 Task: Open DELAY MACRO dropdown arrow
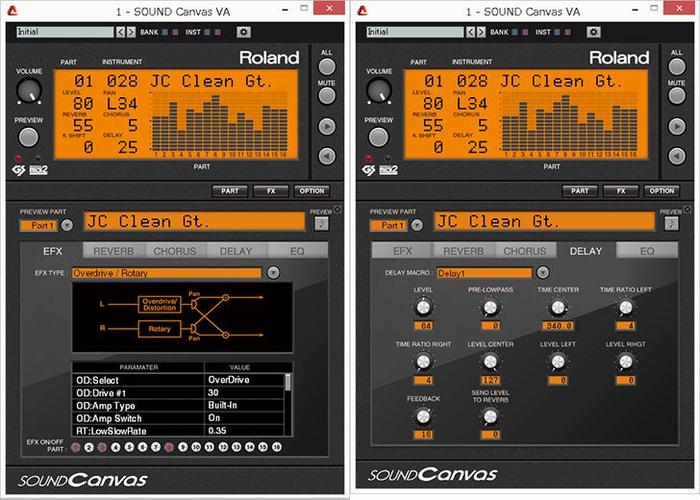click(x=542, y=272)
